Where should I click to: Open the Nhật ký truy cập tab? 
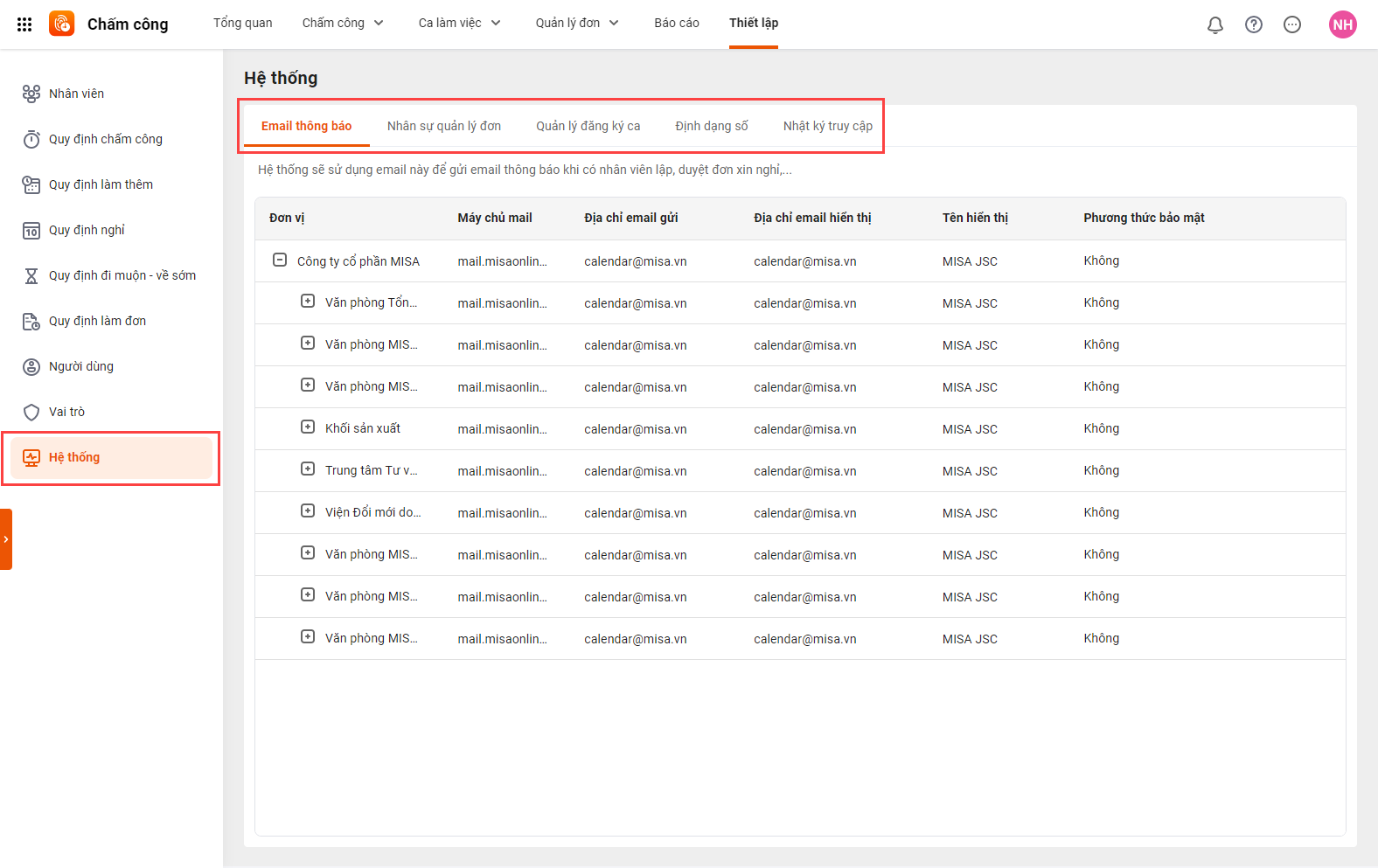pos(828,126)
